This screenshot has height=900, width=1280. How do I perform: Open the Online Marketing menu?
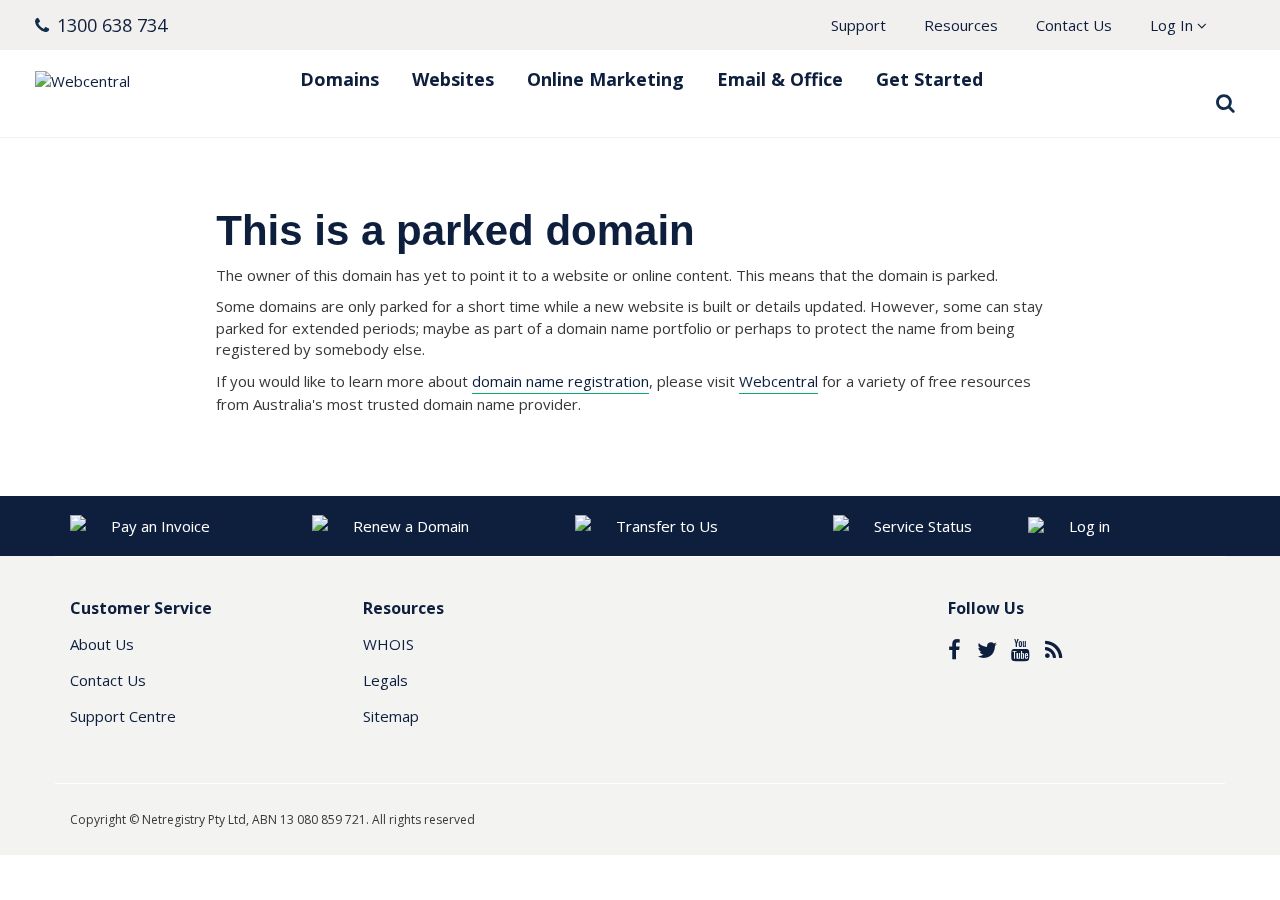pyautogui.click(x=605, y=79)
